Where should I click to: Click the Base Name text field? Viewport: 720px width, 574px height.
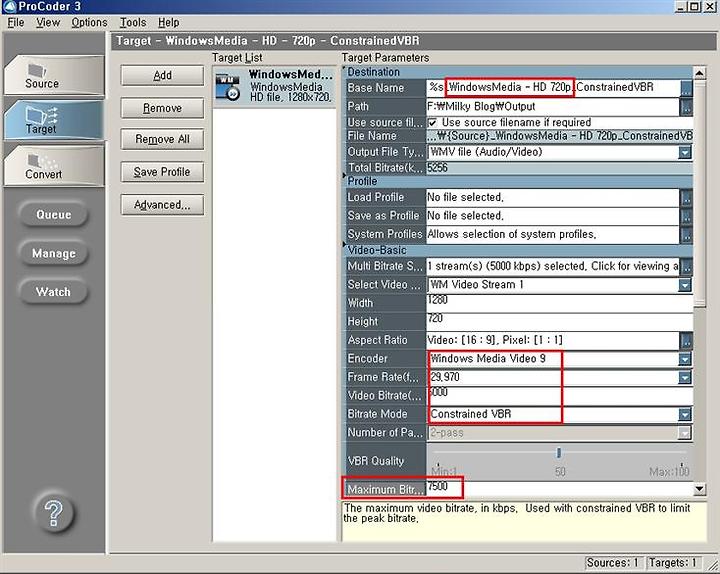pos(553,88)
